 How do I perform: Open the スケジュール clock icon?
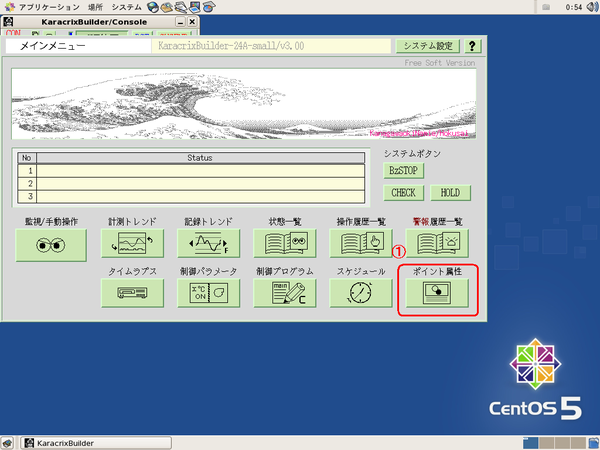click(x=361, y=293)
